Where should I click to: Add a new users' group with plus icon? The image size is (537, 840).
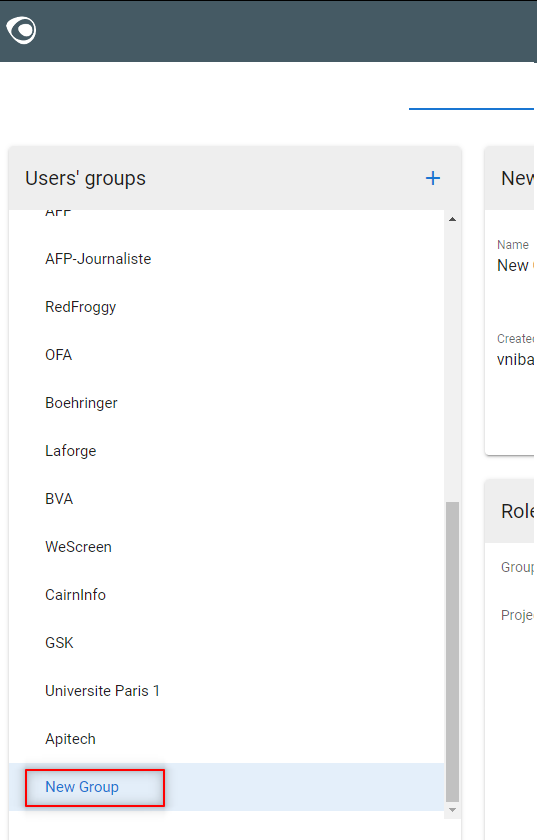click(x=432, y=178)
